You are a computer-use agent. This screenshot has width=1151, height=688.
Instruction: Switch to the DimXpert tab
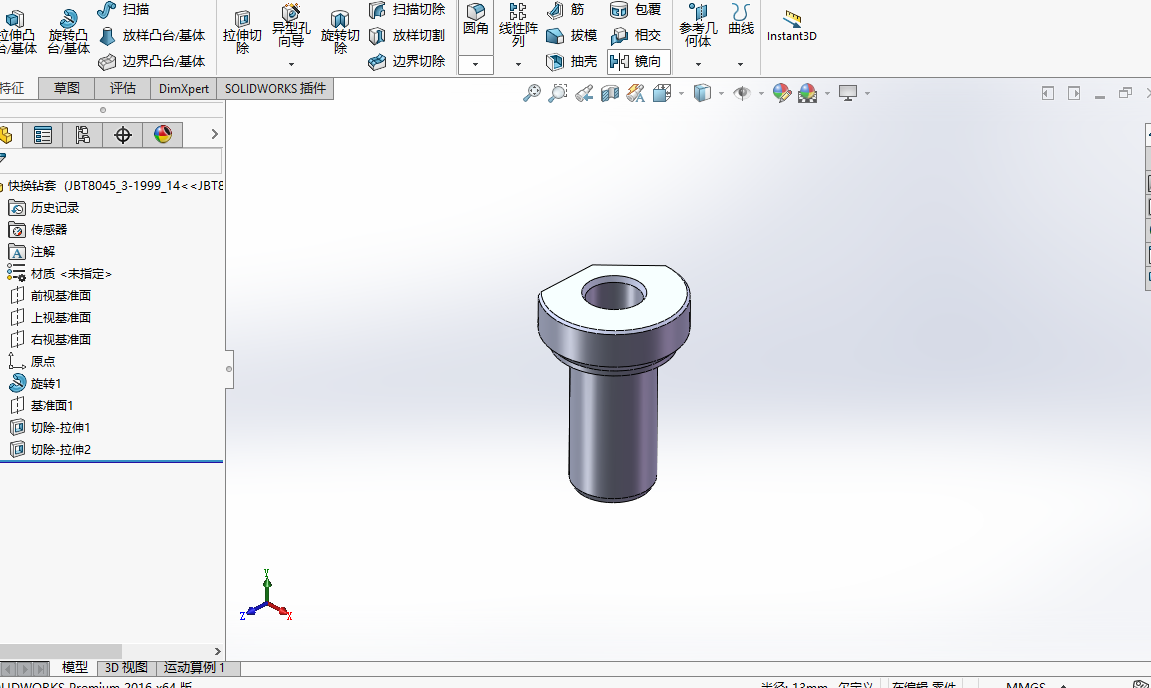[184, 88]
